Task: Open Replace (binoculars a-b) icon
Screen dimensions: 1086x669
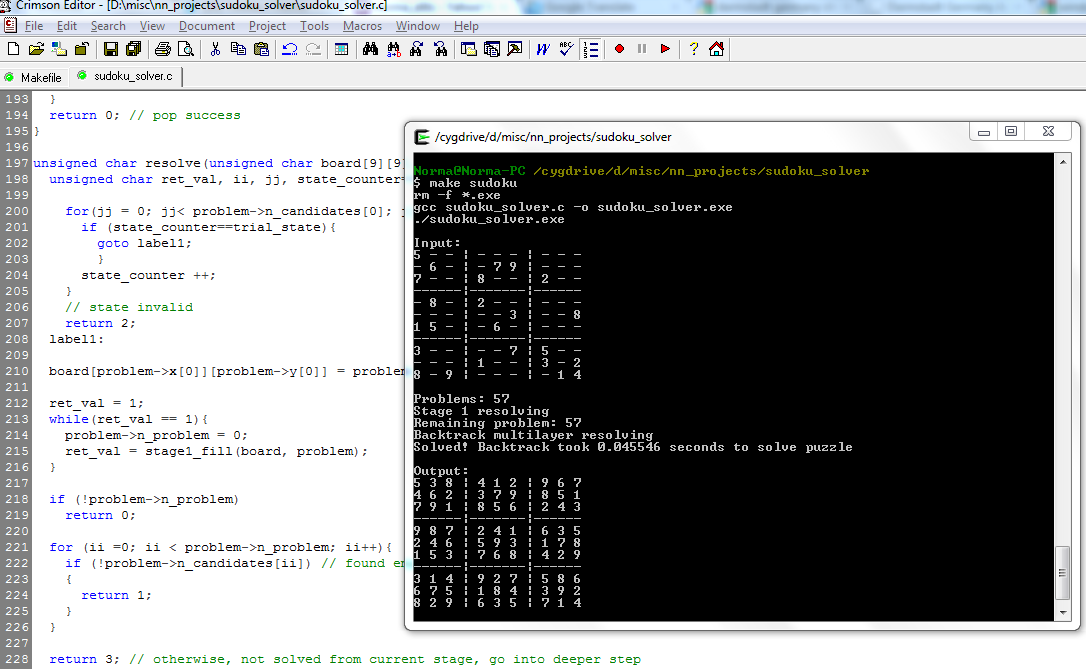Action: click(x=393, y=49)
